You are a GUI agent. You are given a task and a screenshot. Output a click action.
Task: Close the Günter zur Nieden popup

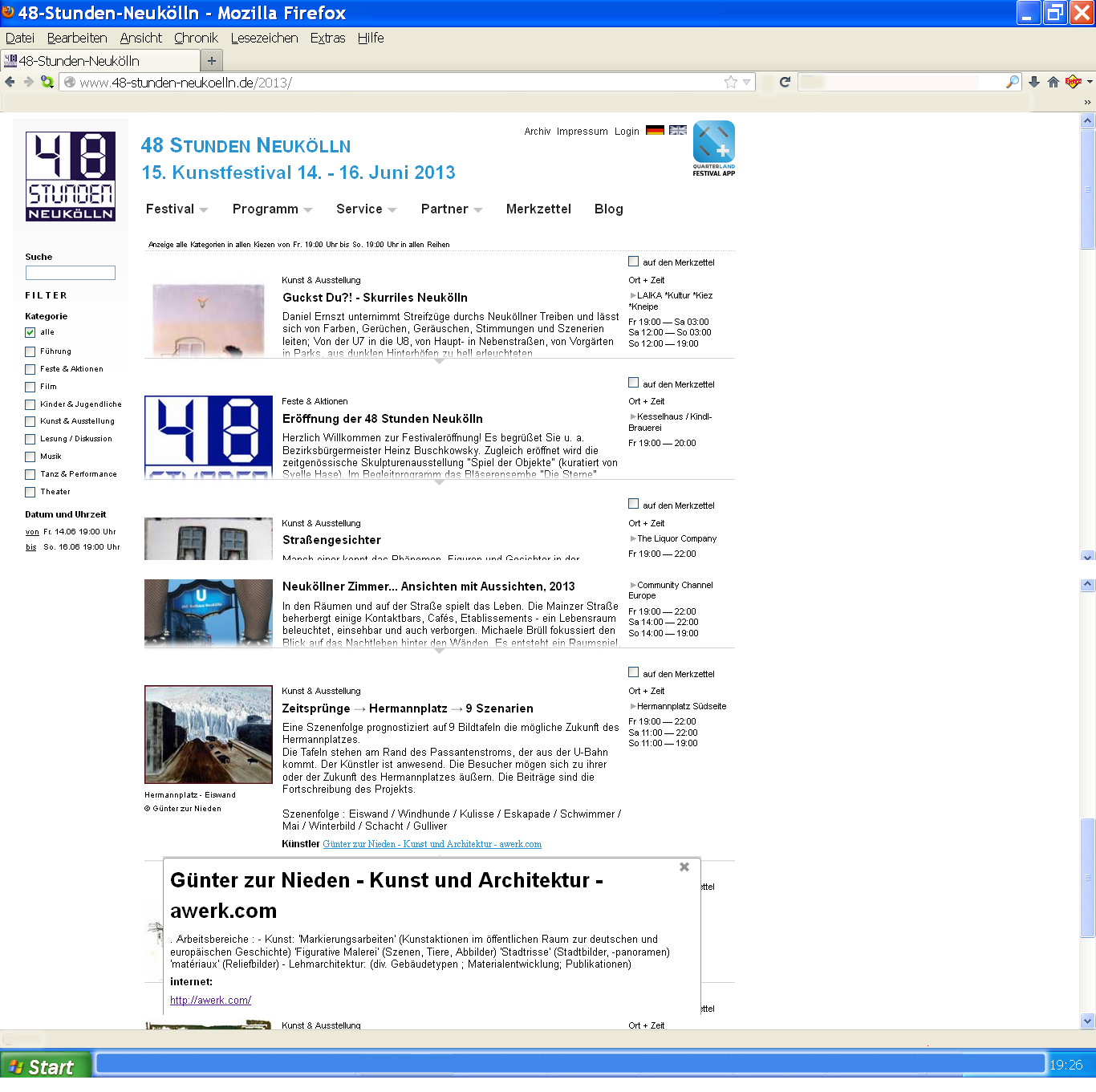(x=684, y=867)
